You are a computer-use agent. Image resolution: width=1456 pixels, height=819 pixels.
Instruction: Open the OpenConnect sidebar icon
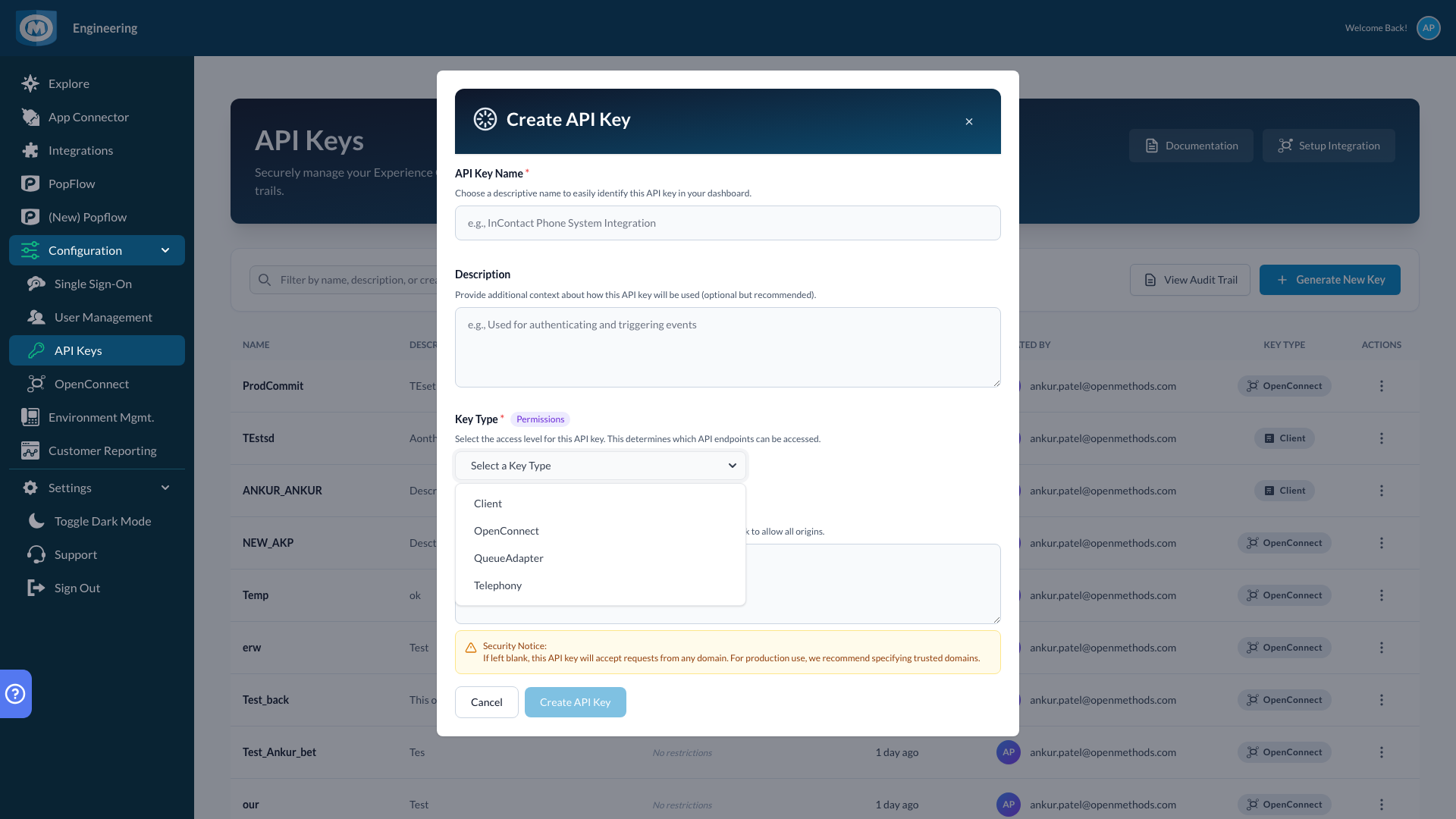coord(36,384)
